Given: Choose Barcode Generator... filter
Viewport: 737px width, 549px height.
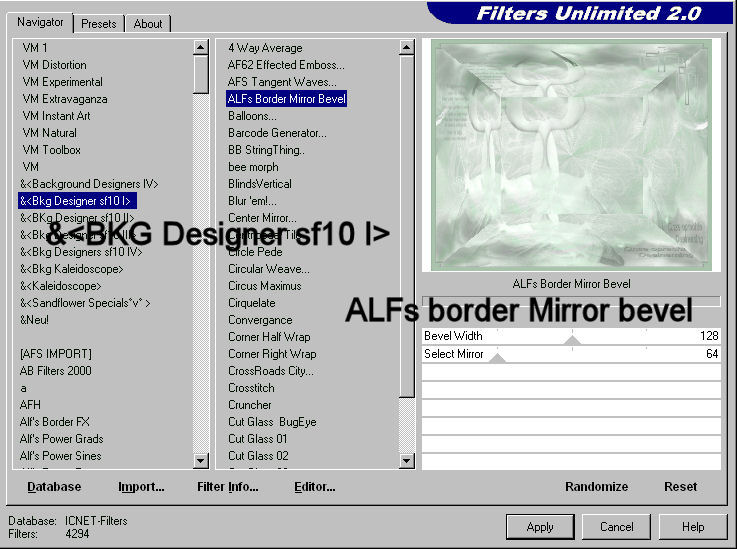Looking at the screenshot, I should pyautogui.click(x=277, y=133).
